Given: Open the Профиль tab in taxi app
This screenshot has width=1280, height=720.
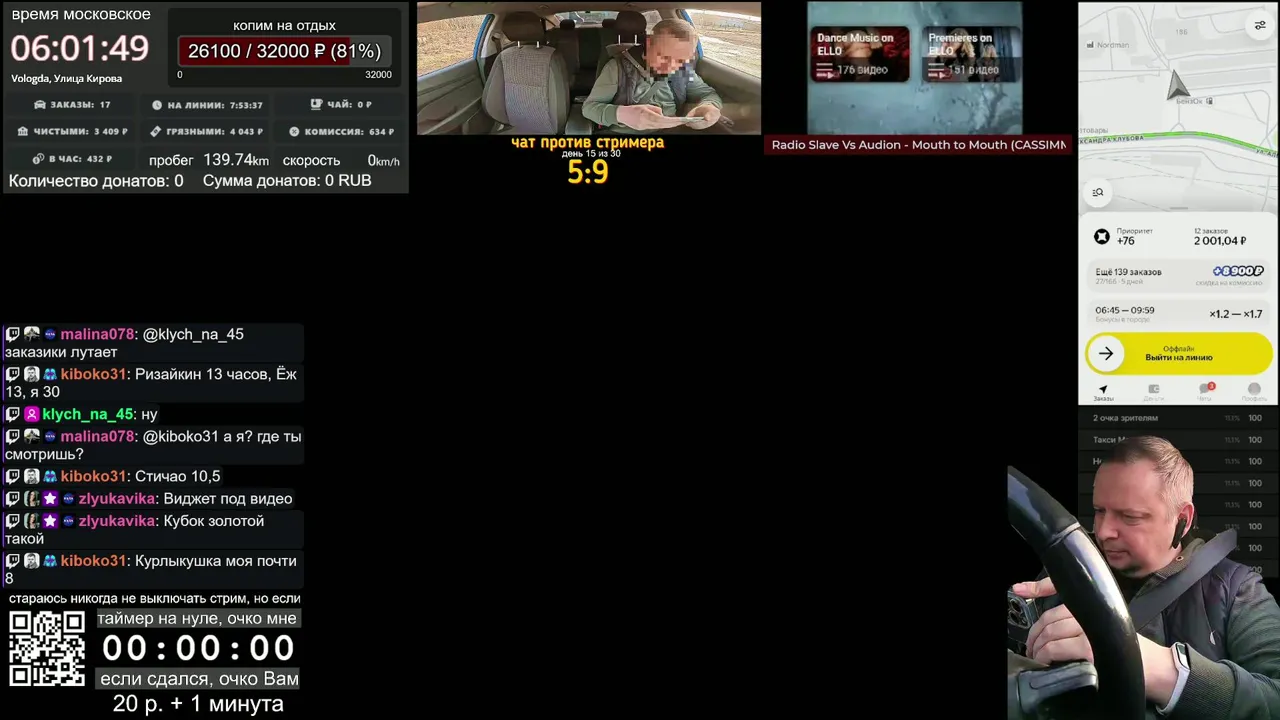Looking at the screenshot, I should 1254,392.
